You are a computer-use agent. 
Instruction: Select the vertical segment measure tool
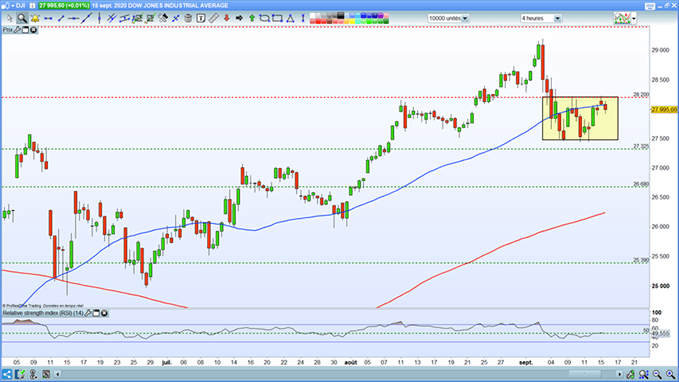pos(303,18)
